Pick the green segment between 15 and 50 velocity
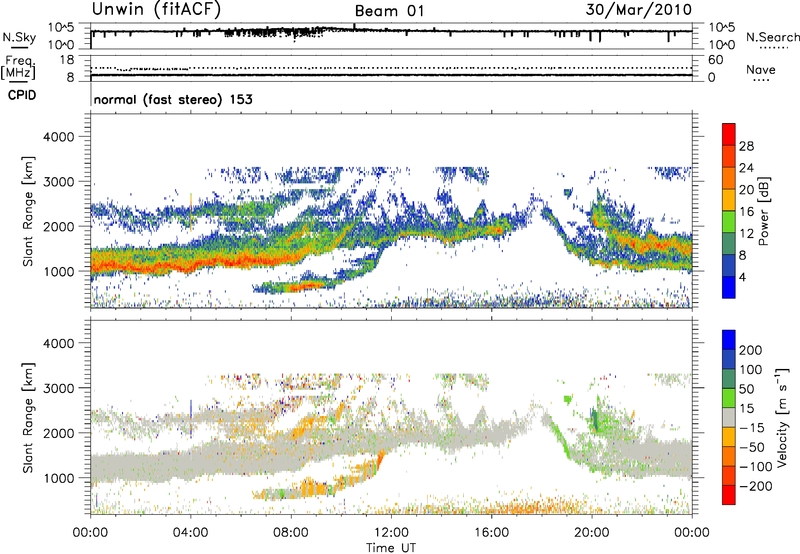Screen dimensions: 800x554 point(729,398)
